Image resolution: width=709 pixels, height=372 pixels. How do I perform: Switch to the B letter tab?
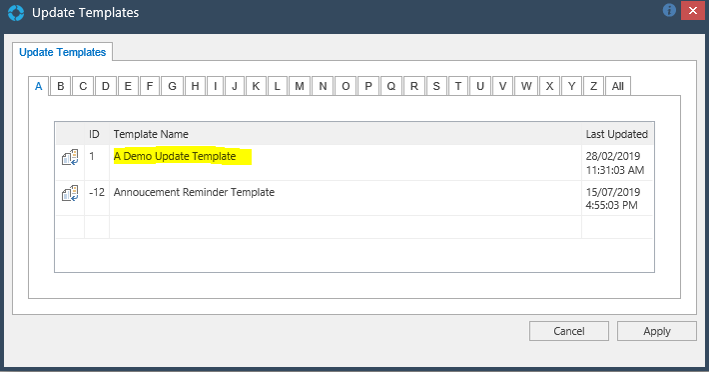click(61, 86)
